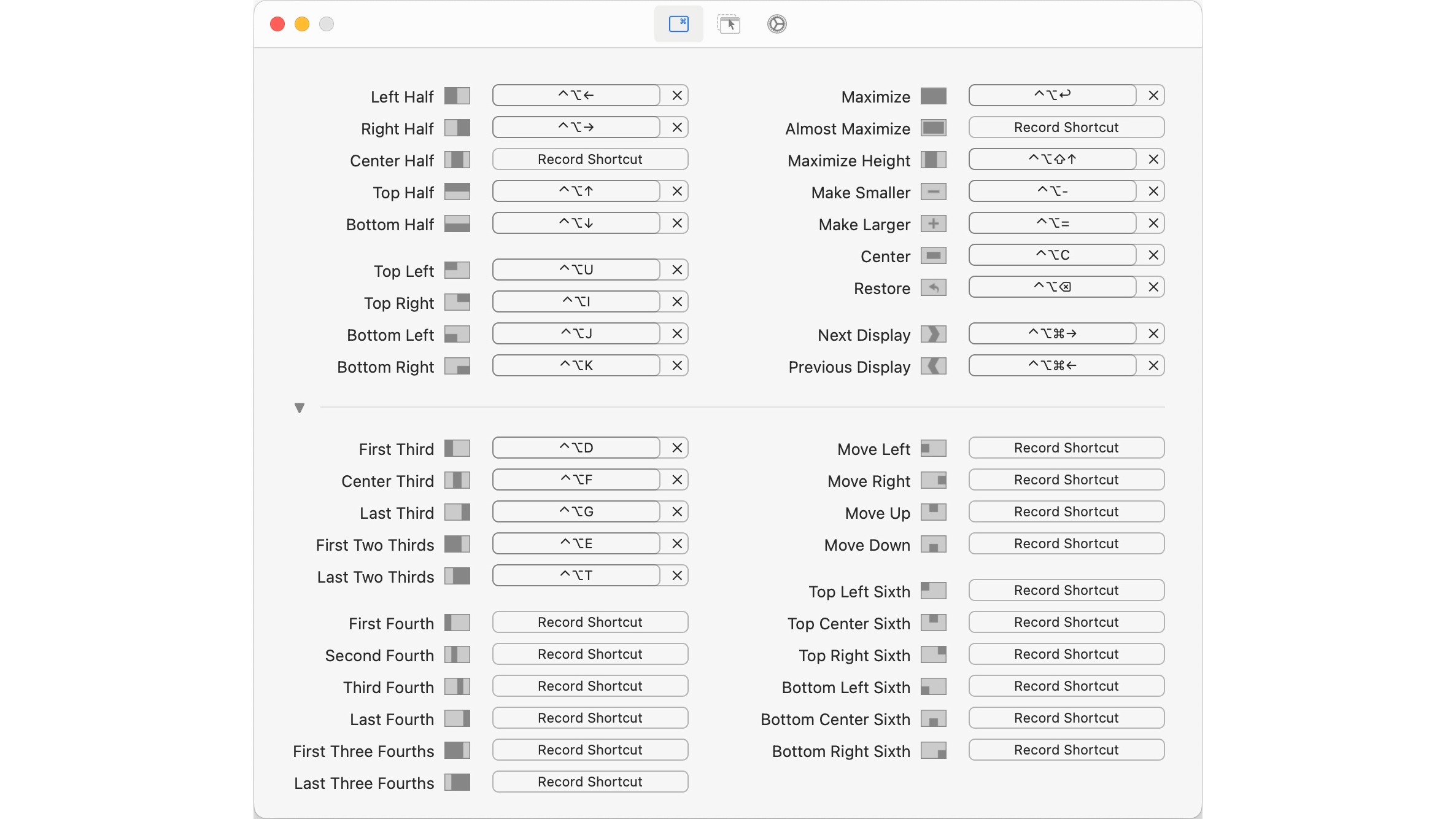
Task: Record Shortcut for Almost Maximize
Action: coord(1066,128)
